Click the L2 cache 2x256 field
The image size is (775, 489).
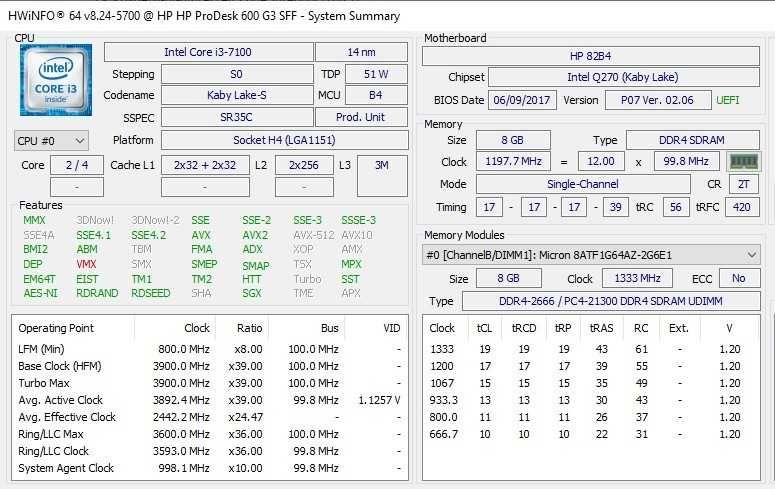pyautogui.click(x=304, y=165)
